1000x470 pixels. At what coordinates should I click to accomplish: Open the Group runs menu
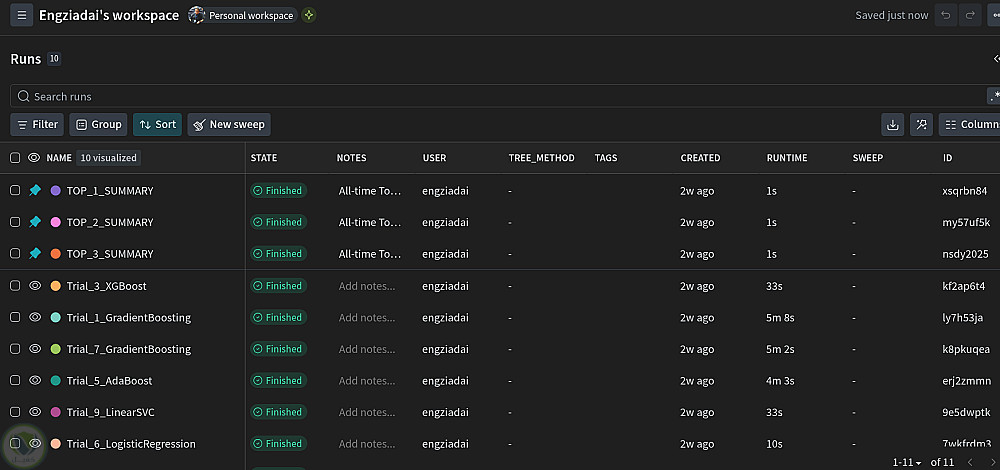pos(98,125)
